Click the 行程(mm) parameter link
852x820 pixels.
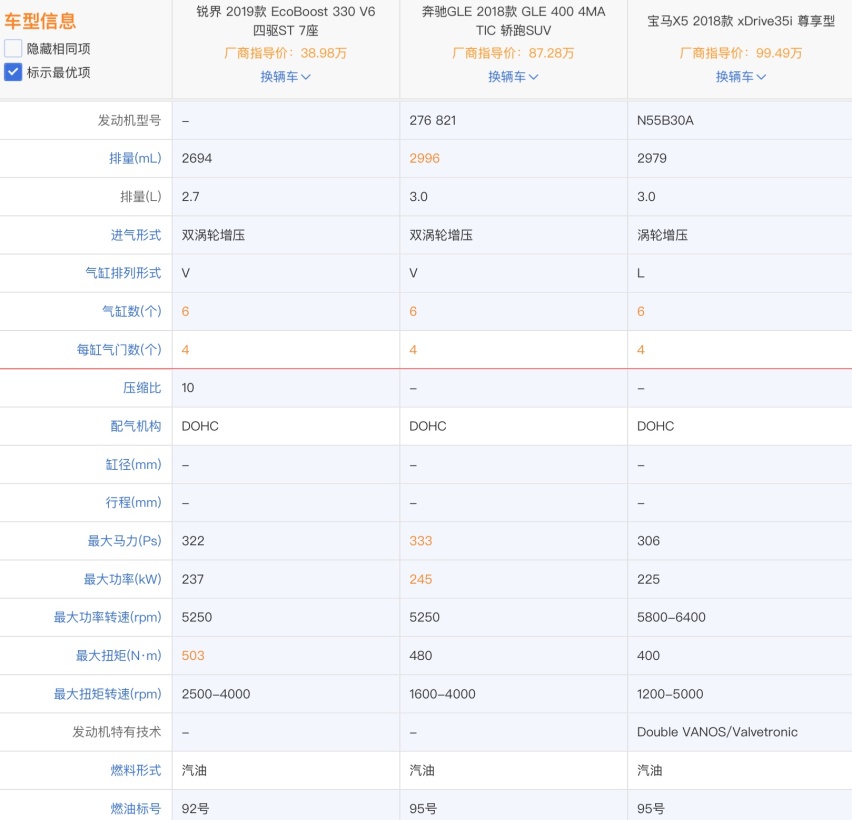(133, 502)
